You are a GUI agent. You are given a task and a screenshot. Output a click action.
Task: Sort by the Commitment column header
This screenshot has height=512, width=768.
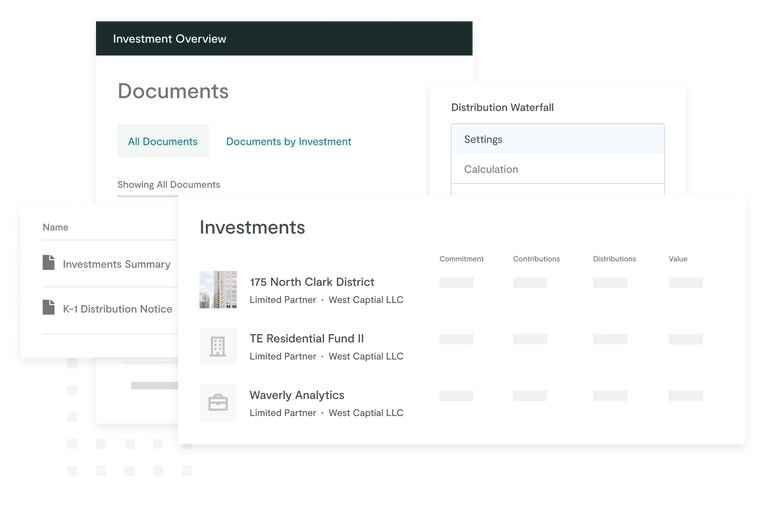point(461,259)
